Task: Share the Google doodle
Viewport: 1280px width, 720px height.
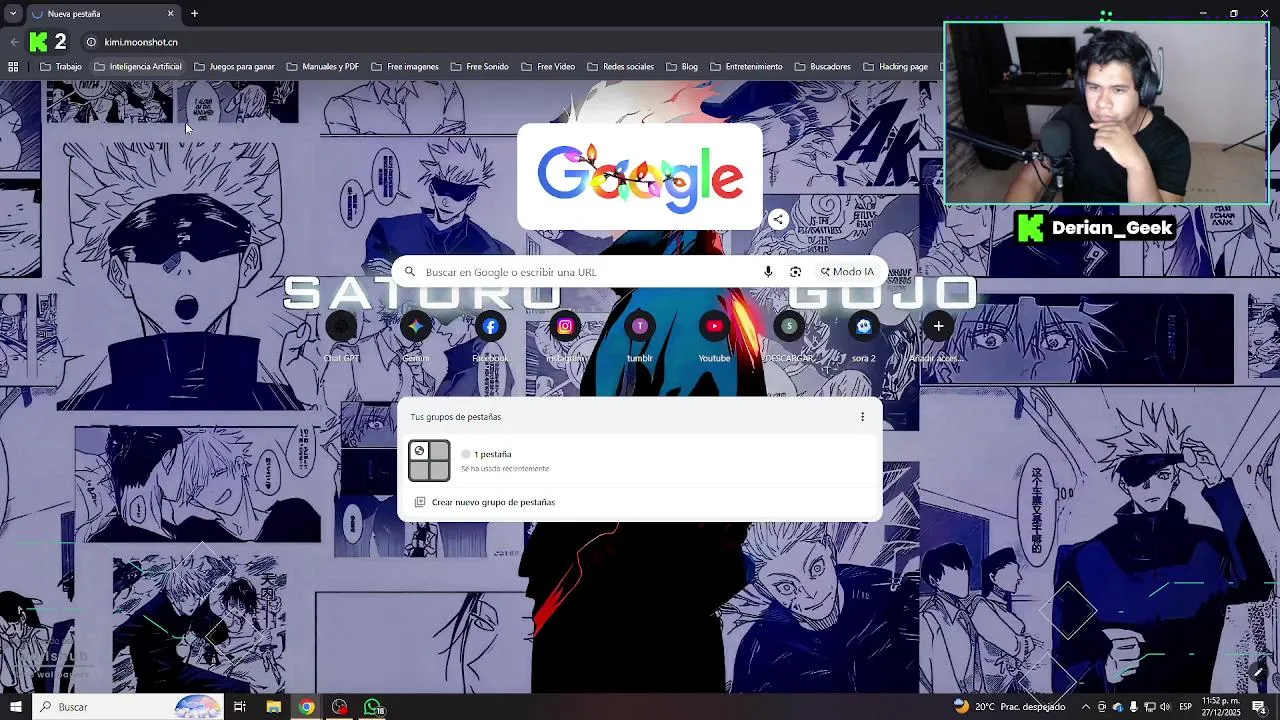Action: click(x=778, y=219)
